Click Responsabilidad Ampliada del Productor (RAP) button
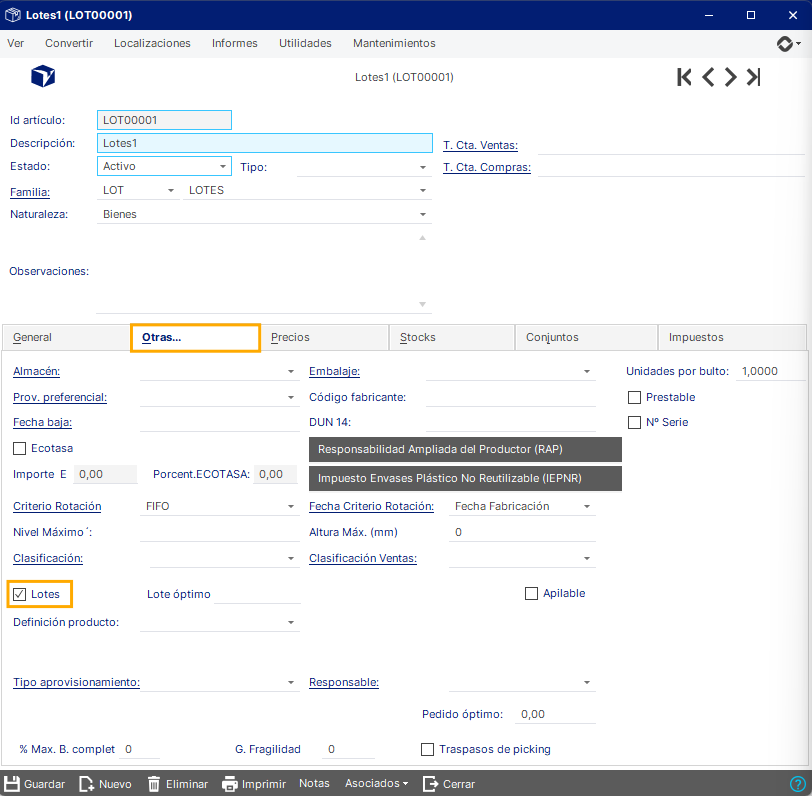812x796 pixels. coord(465,449)
